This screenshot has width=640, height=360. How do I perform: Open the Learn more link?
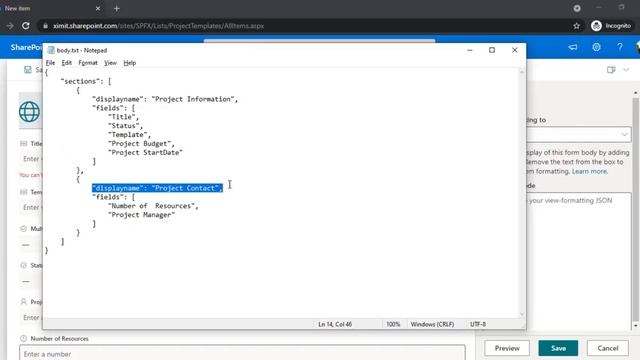tap(589, 171)
